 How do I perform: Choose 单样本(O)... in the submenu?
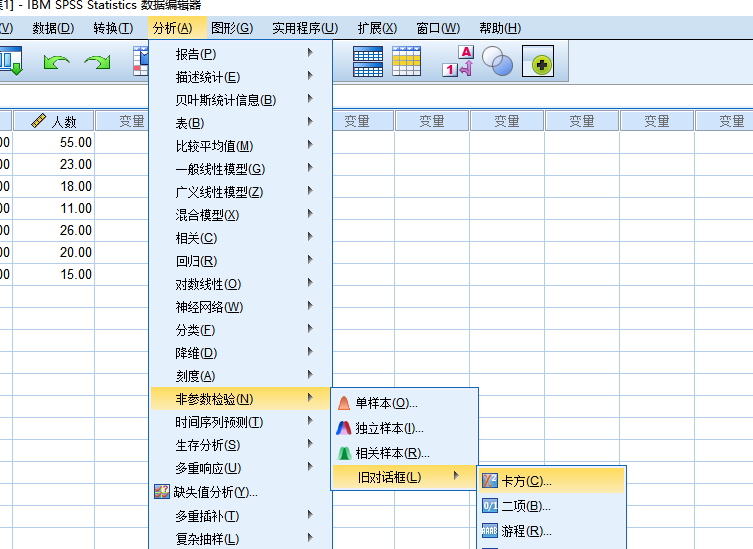tap(404, 403)
